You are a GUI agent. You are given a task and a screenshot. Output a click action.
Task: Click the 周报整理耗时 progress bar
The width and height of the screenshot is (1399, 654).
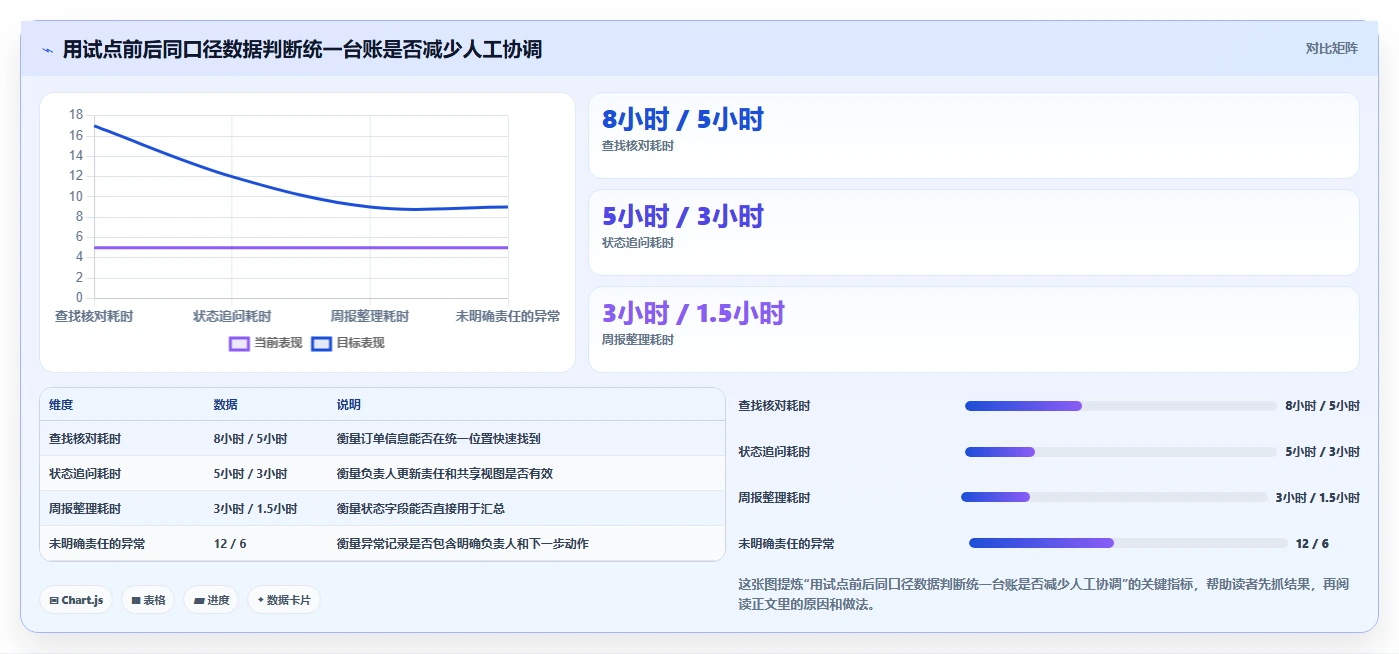coord(1114,497)
